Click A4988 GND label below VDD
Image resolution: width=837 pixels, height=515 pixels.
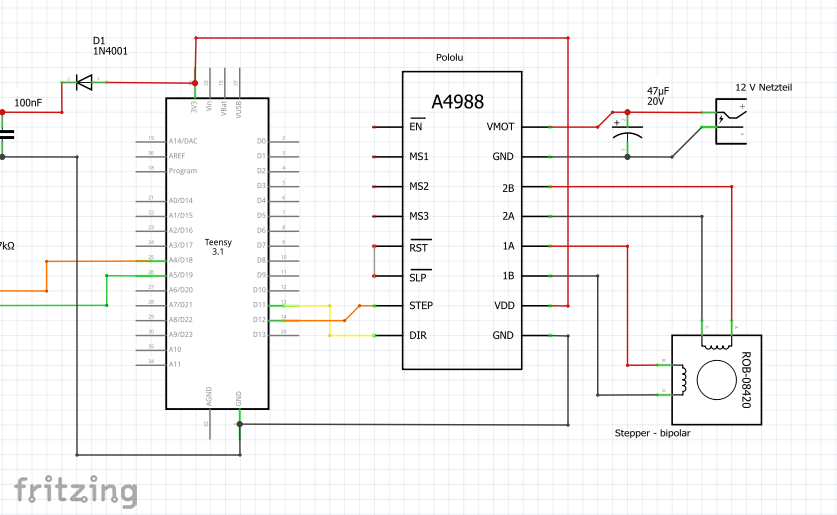tap(503, 335)
